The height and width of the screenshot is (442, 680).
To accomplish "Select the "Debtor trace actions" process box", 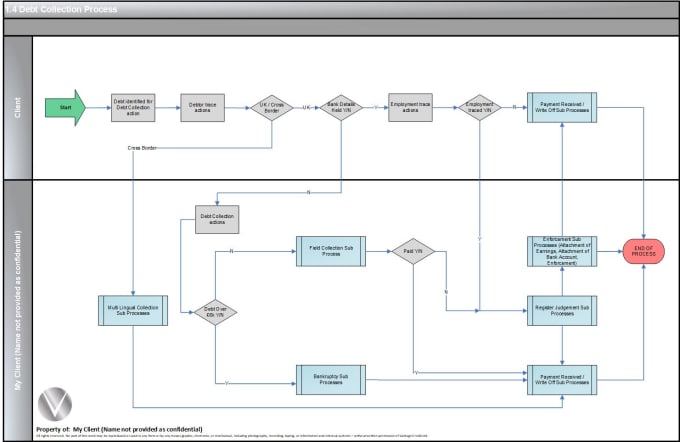I will (x=203, y=108).
